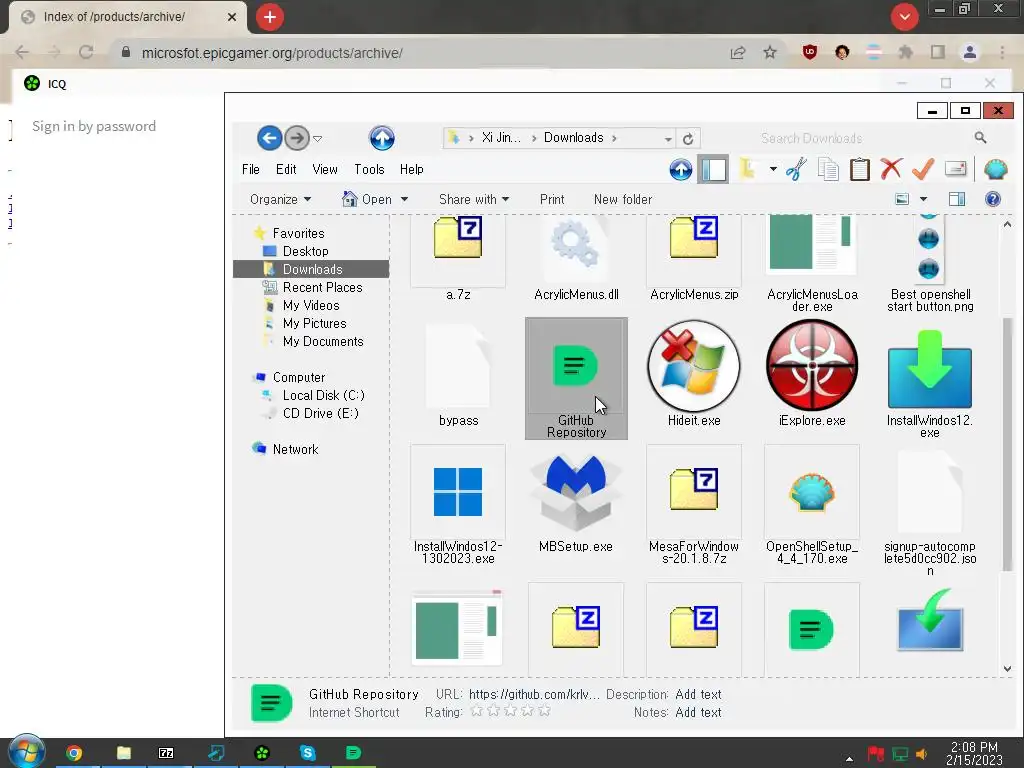This screenshot has width=1024, height=768.
Task: Click Downloads in the address breadcrumb
Action: point(573,138)
